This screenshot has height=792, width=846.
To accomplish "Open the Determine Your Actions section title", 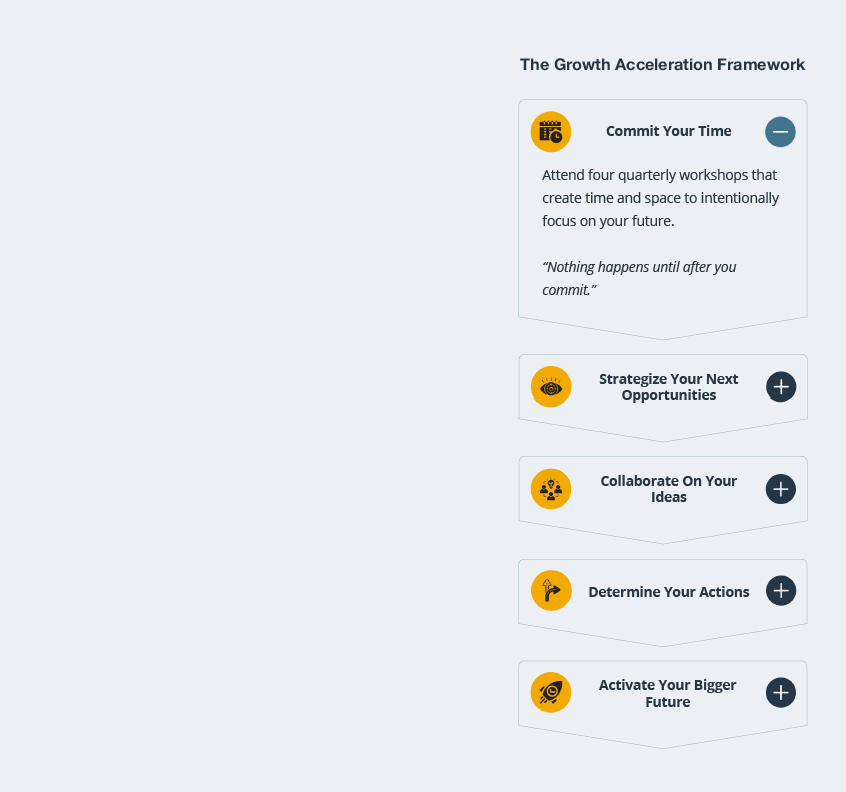I will click(668, 592).
